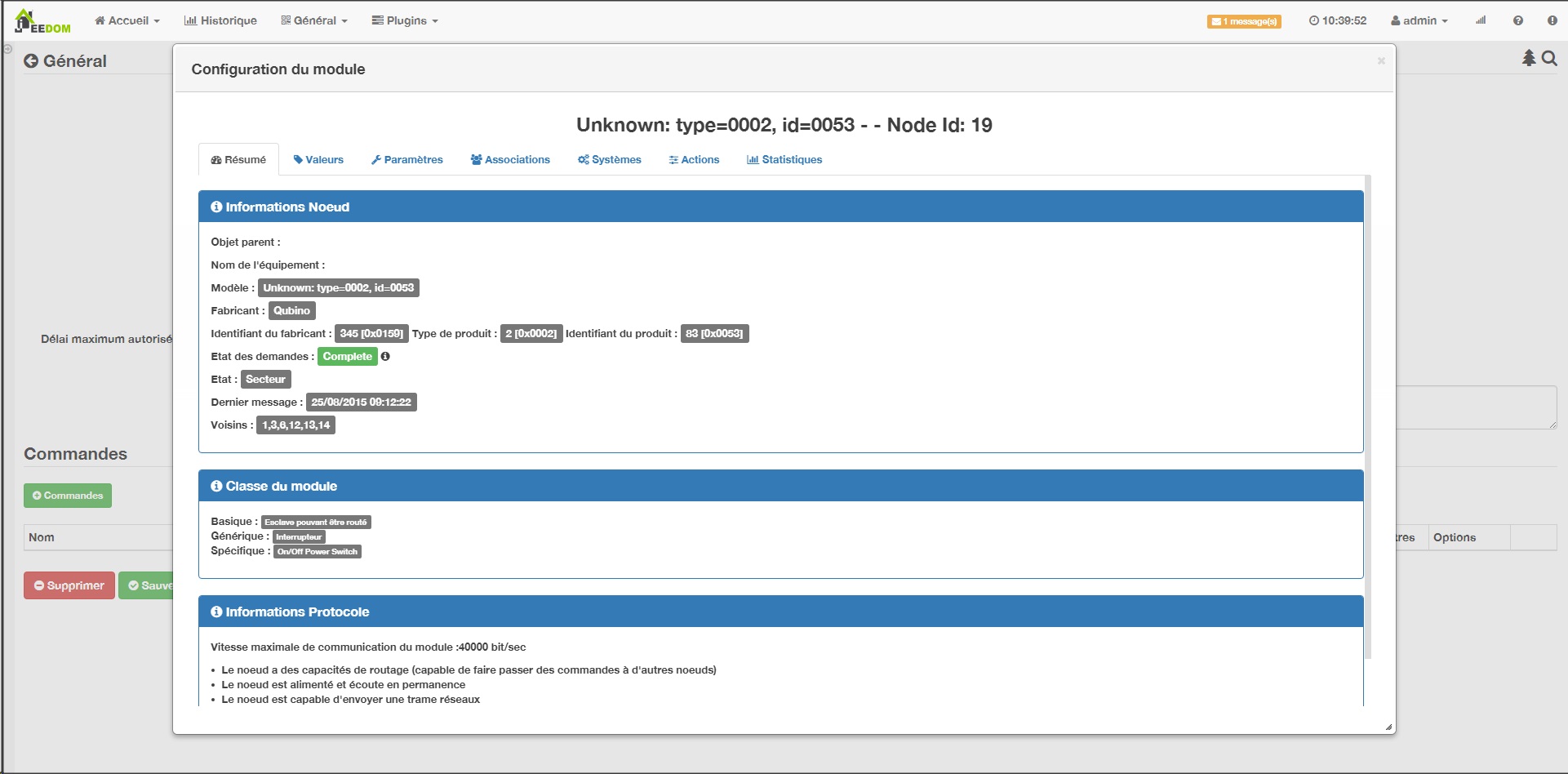
Task: Click the green Commandes add button
Action: [x=68, y=496]
